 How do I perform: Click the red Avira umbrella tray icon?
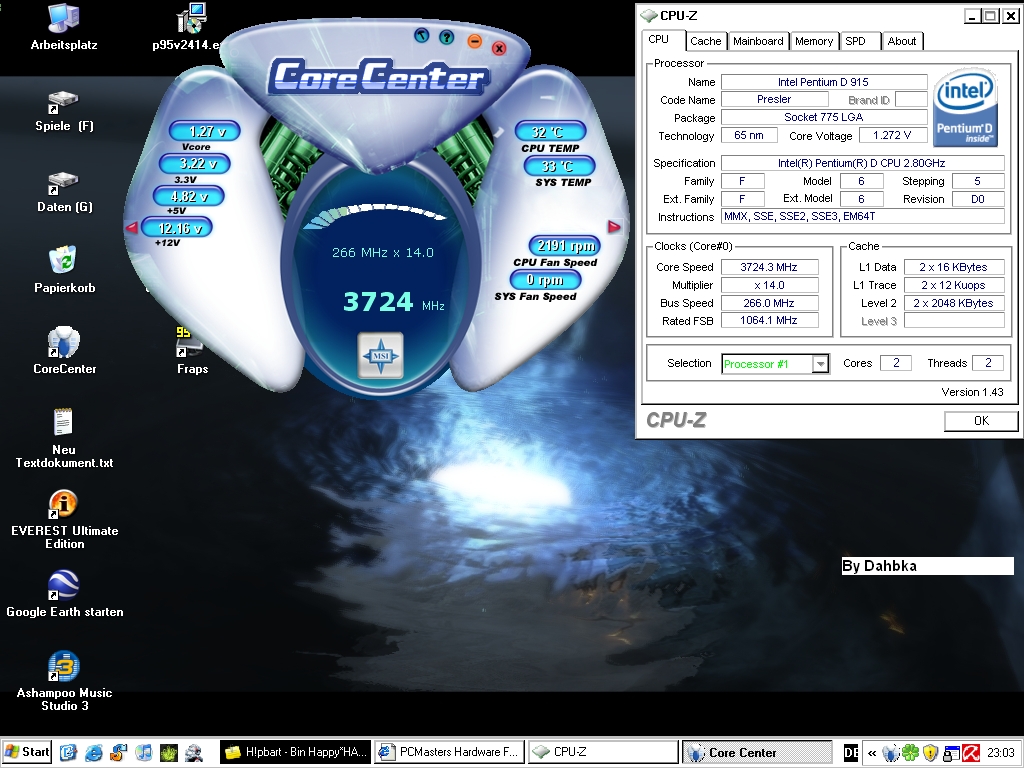971,753
